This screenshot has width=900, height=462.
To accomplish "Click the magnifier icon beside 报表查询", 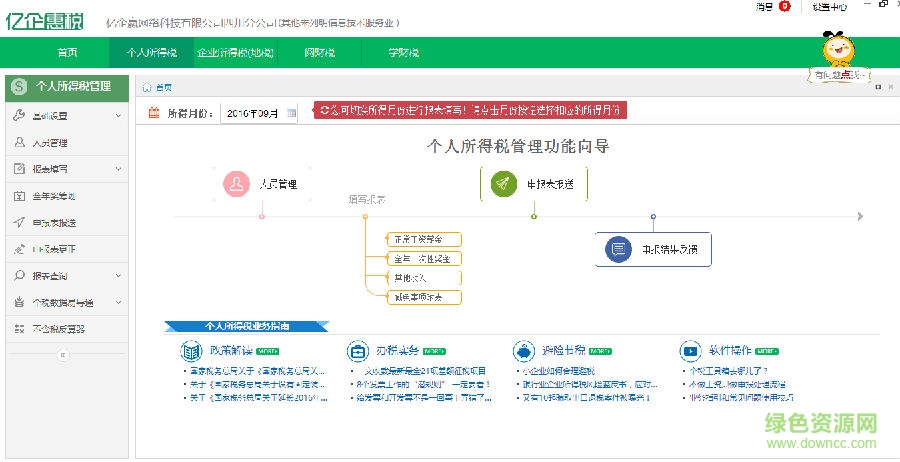I will (x=20, y=275).
